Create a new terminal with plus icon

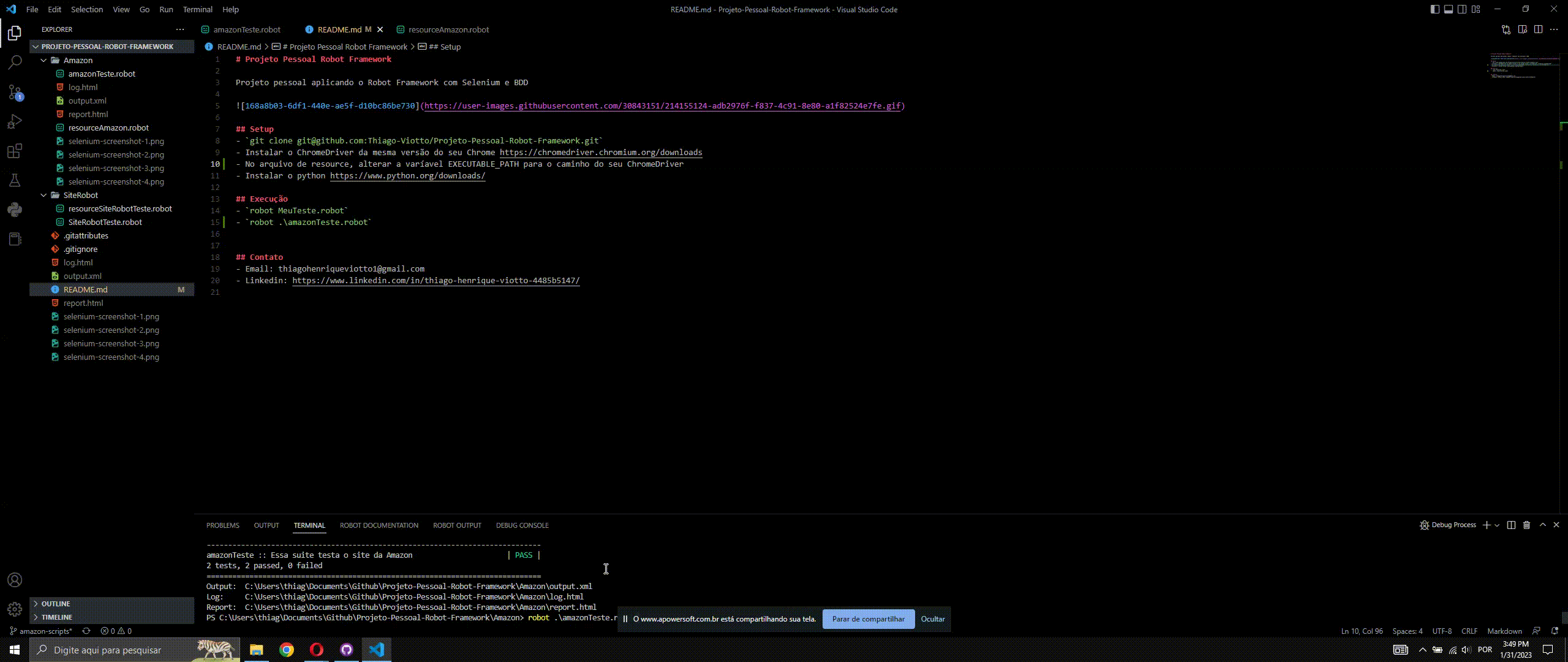pyautogui.click(x=1488, y=525)
